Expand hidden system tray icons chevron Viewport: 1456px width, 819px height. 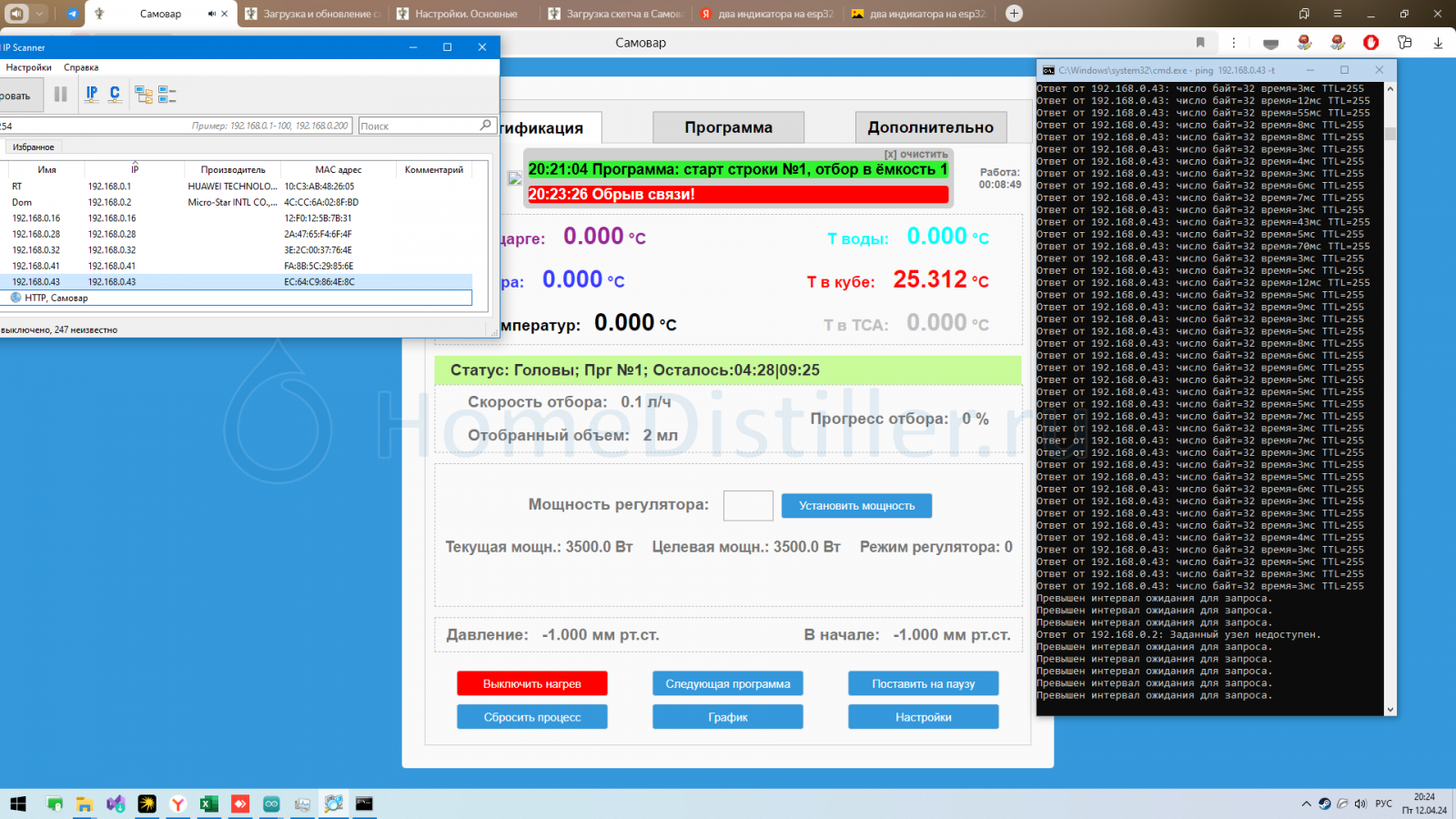tap(1307, 804)
